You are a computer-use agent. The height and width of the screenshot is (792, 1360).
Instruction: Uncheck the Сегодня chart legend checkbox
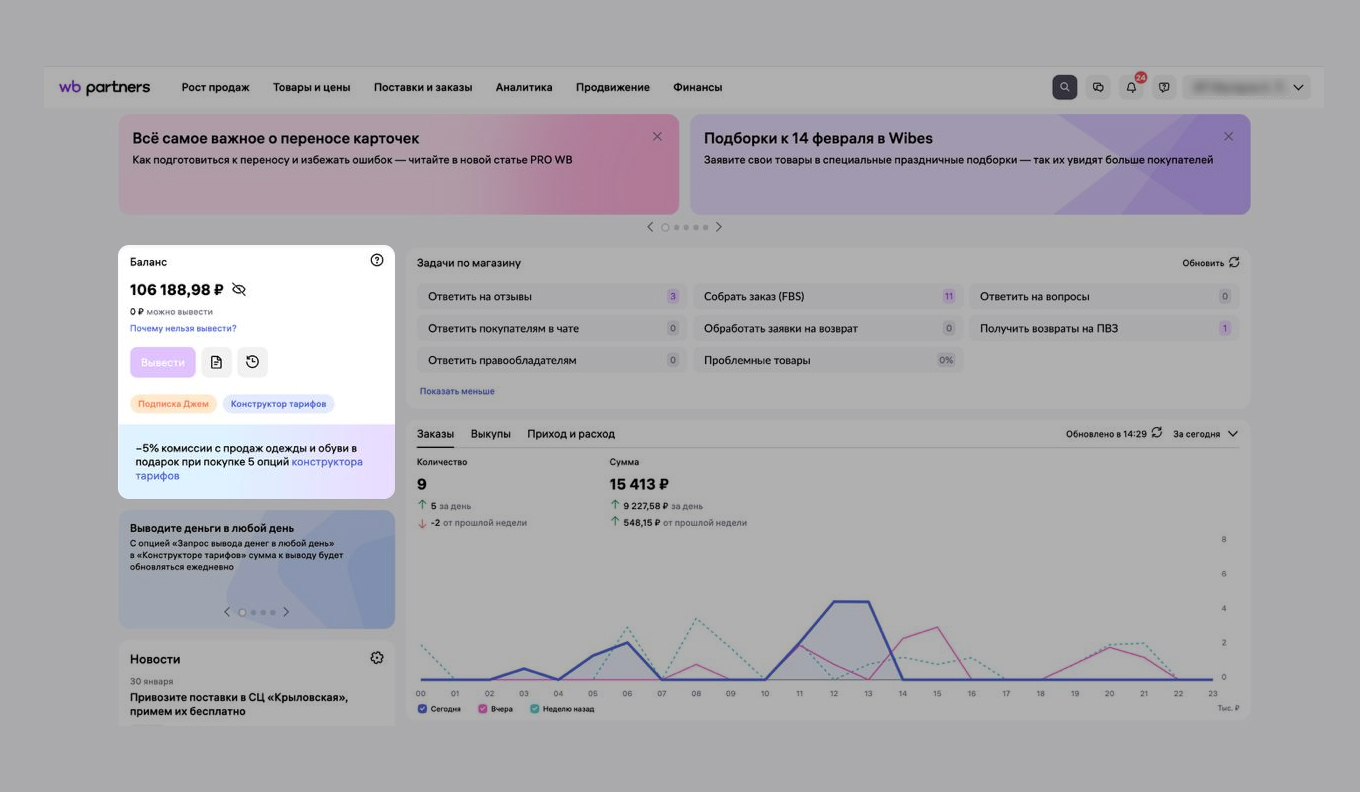point(422,708)
